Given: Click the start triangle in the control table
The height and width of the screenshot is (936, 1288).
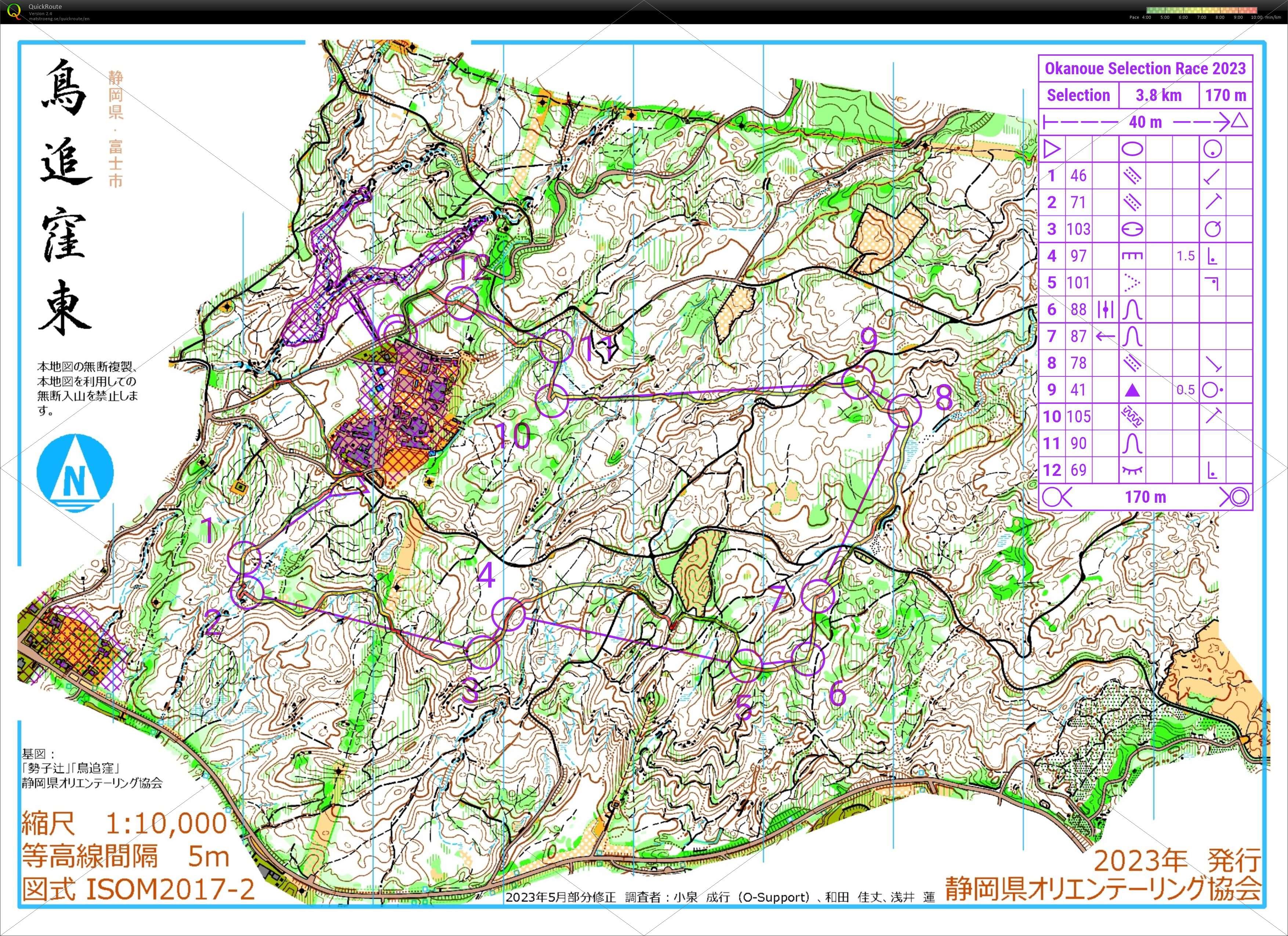Looking at the screenshot, I should pos(1051,149).
